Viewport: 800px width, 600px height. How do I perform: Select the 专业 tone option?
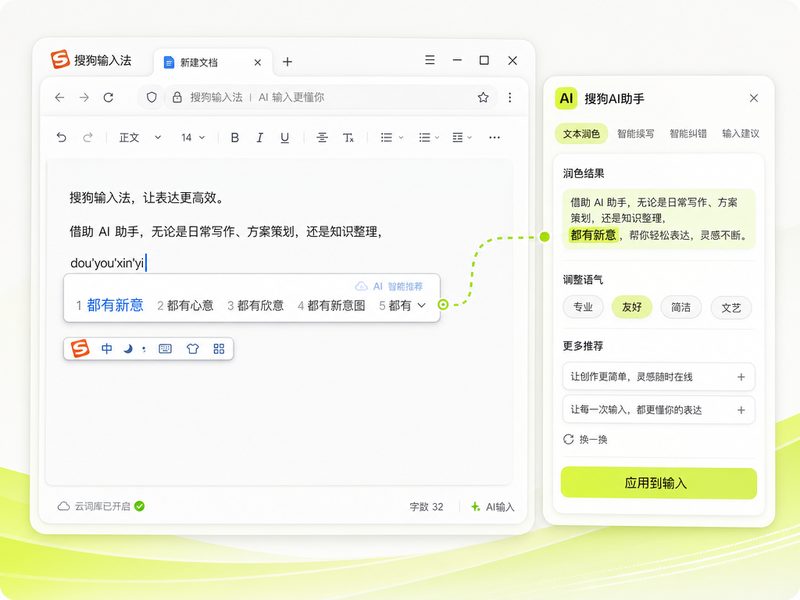(583, 307)
